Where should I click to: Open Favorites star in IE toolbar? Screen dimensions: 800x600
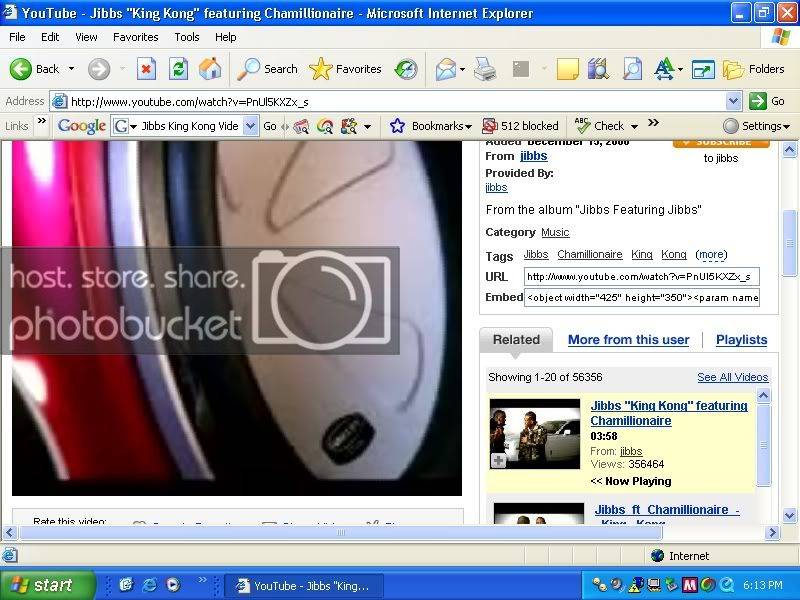345,69
